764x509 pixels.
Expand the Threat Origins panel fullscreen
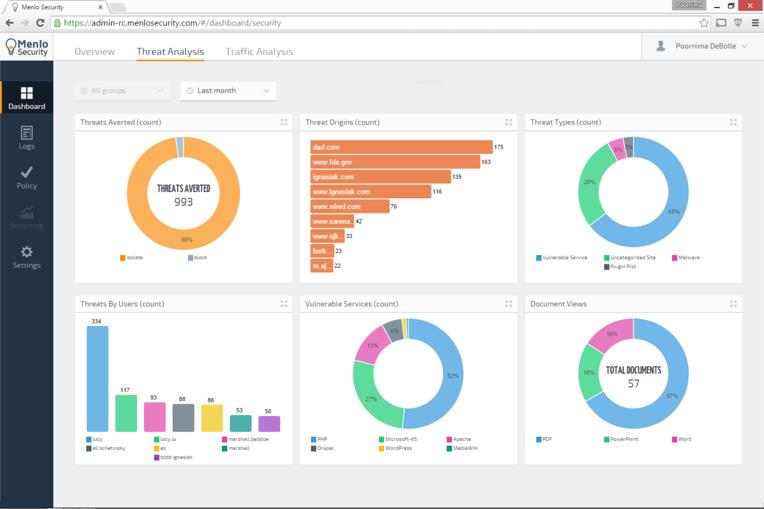coord(508,122)
